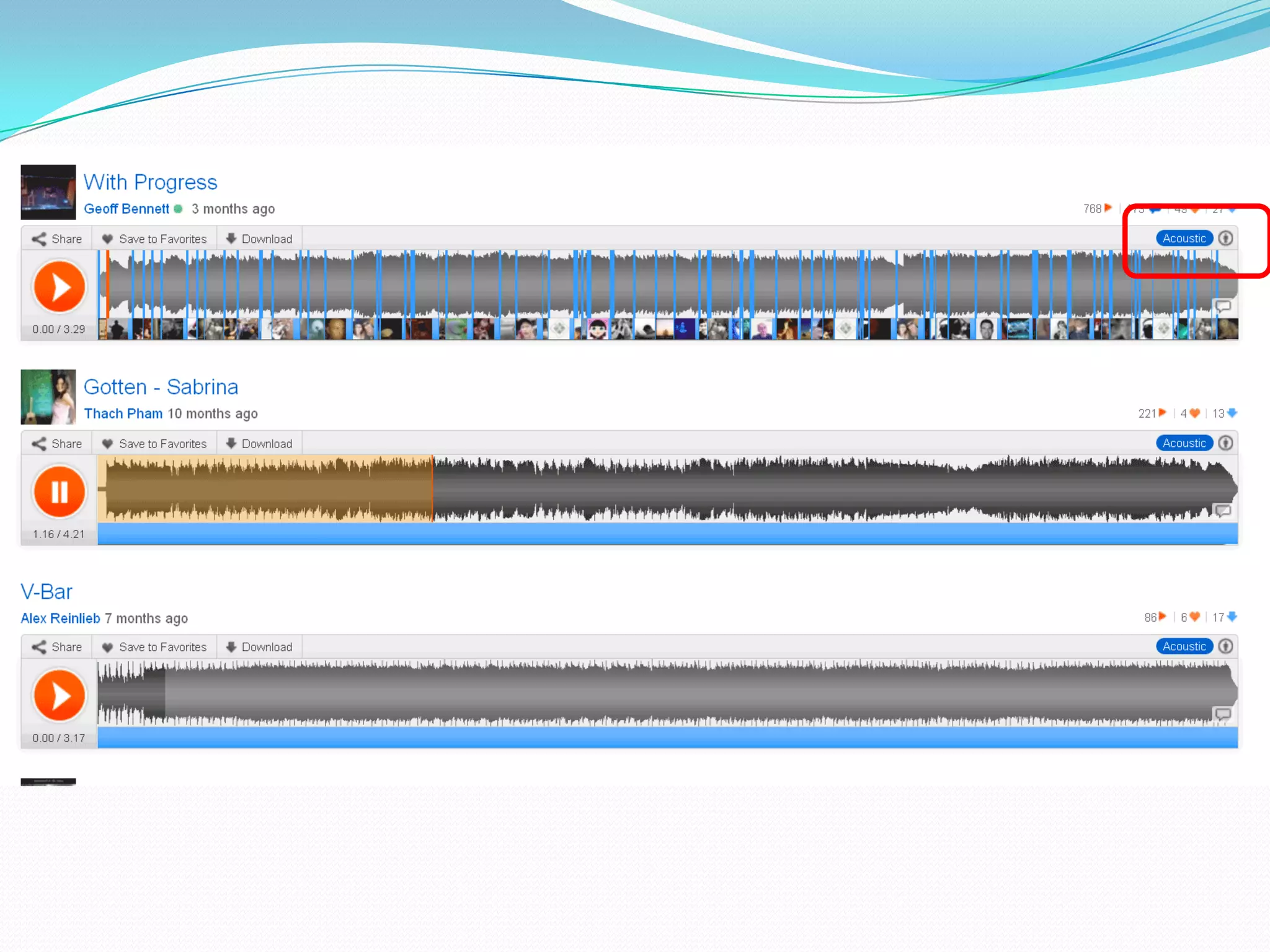Screen dimensions: 1270x952
Task: Open comment bubble on Gotten - Sabrina waveform
Action: pos(1222,511)
